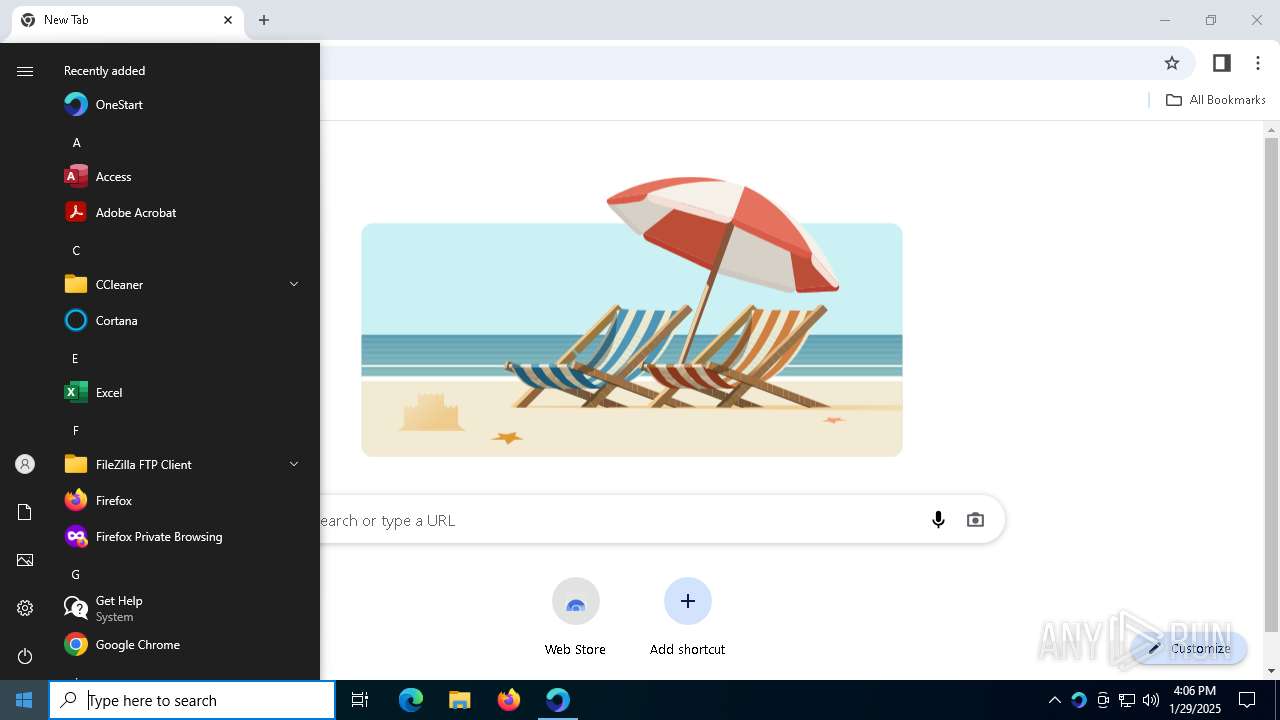
Task: Click the Power button in Start
Action: (25, 656)
